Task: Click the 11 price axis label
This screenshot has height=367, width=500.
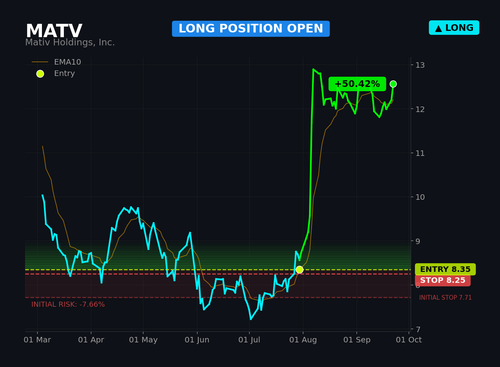Action: (420, 153)
